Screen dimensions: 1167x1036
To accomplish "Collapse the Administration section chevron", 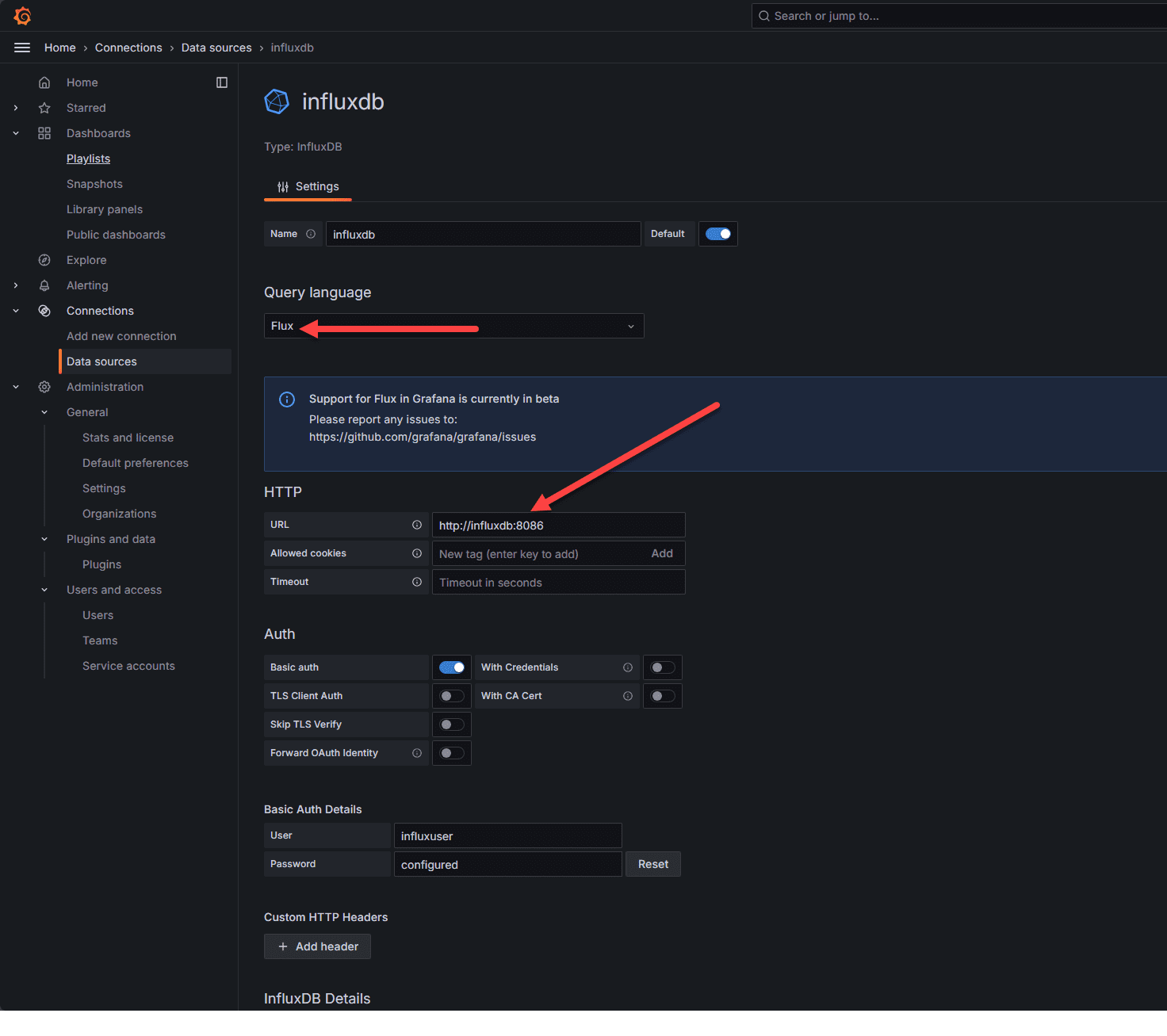I will pos(16,387).
